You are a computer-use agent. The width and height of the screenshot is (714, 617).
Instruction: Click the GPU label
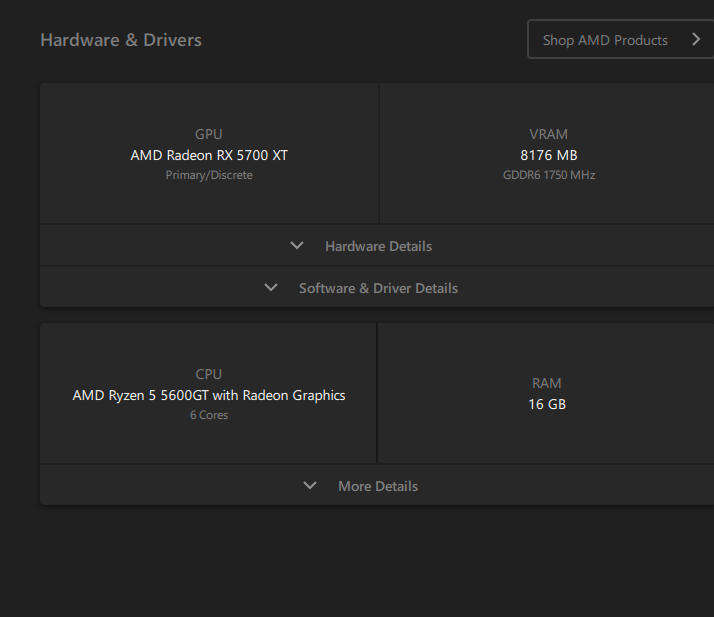point(209,134)
